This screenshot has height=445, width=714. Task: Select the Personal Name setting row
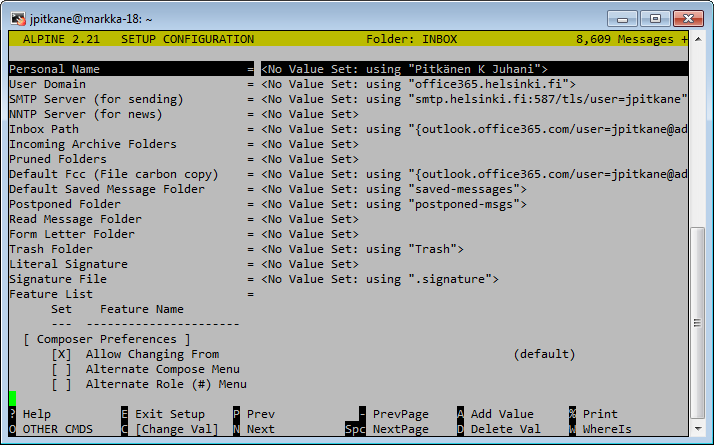348,69
